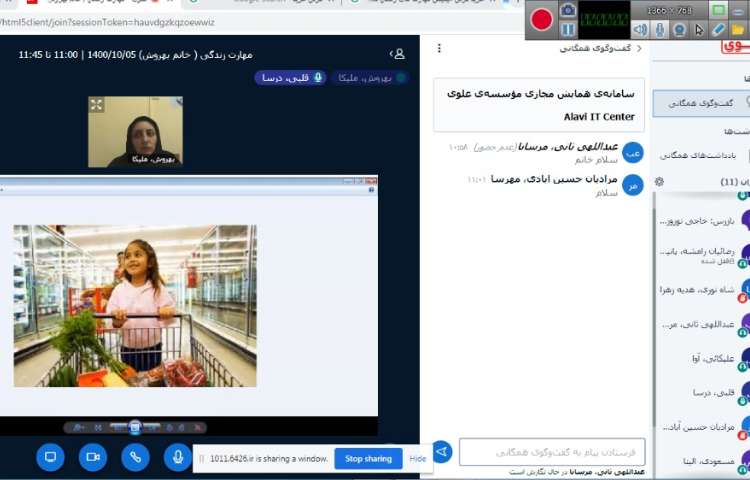Open the recorder's output folder
This screenshot has height=480, width=750.
738,30
